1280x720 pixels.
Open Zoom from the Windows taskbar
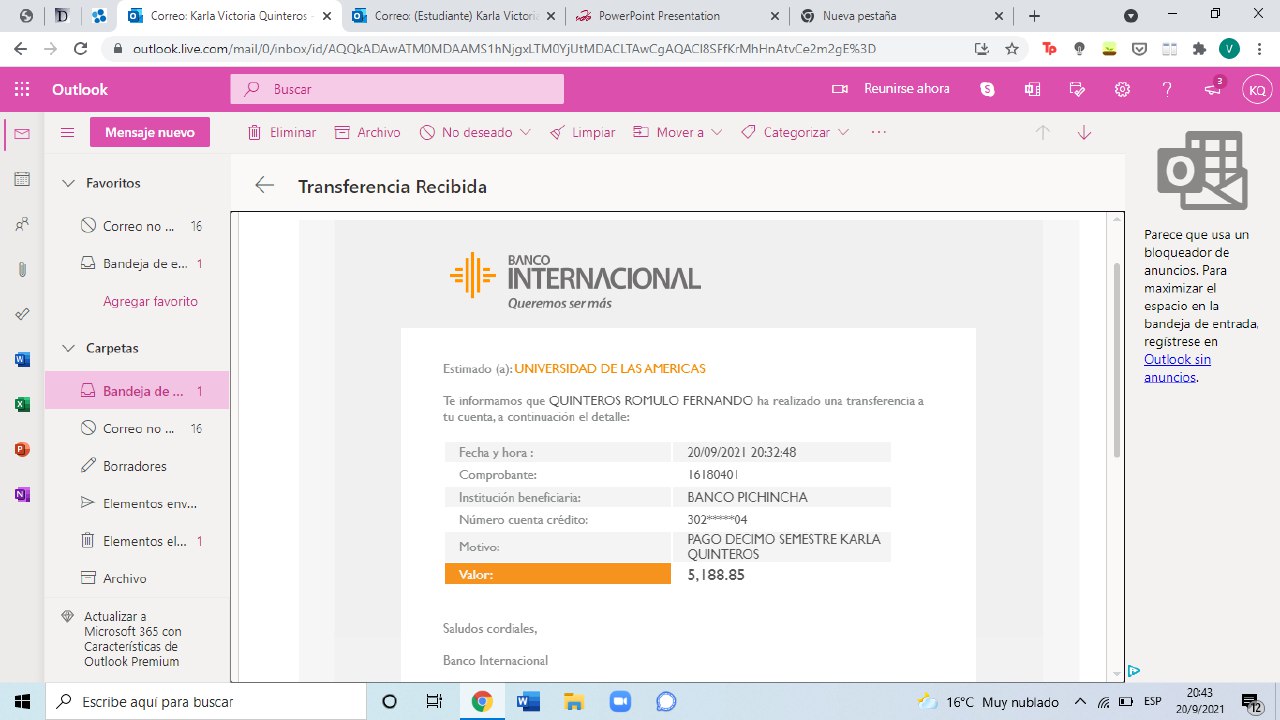tap(620, 701)
